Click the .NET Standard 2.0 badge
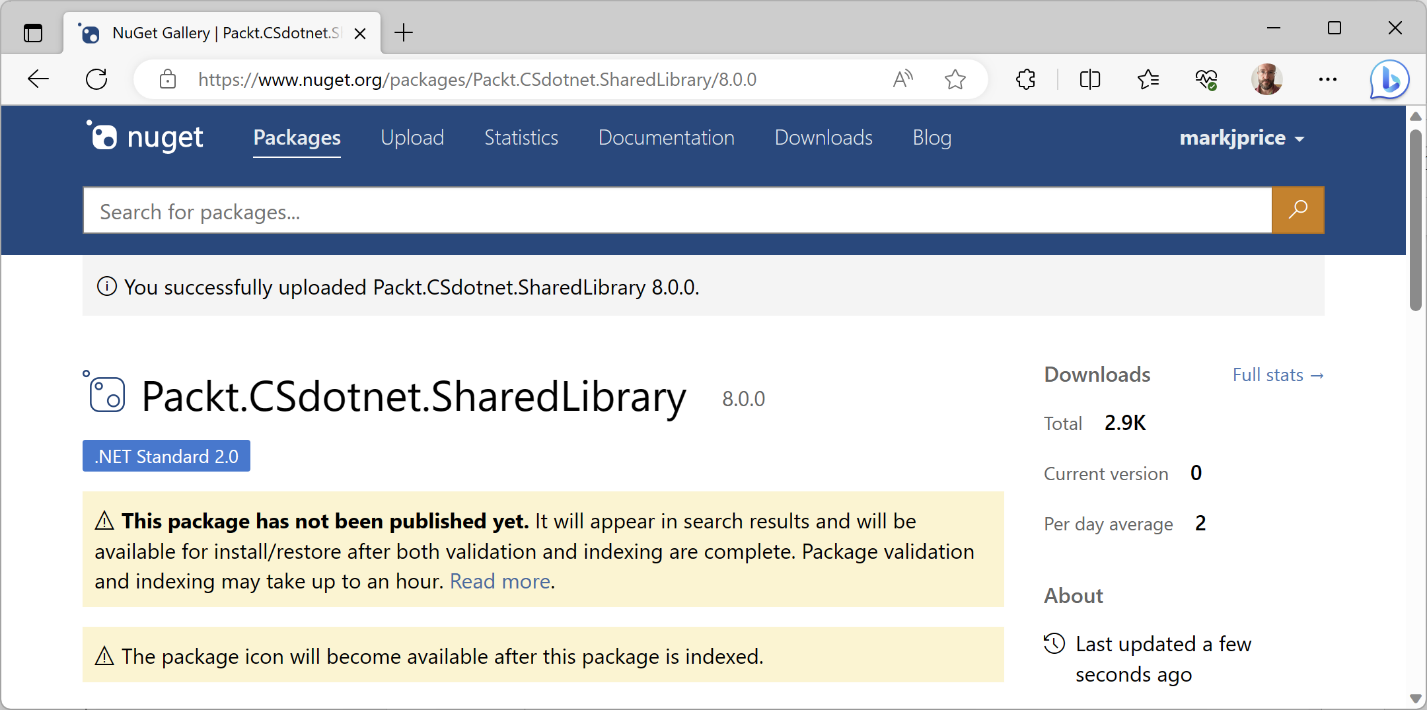Image resolution: width=1427 pixels, height=710 pixels. tap(166, 456)
